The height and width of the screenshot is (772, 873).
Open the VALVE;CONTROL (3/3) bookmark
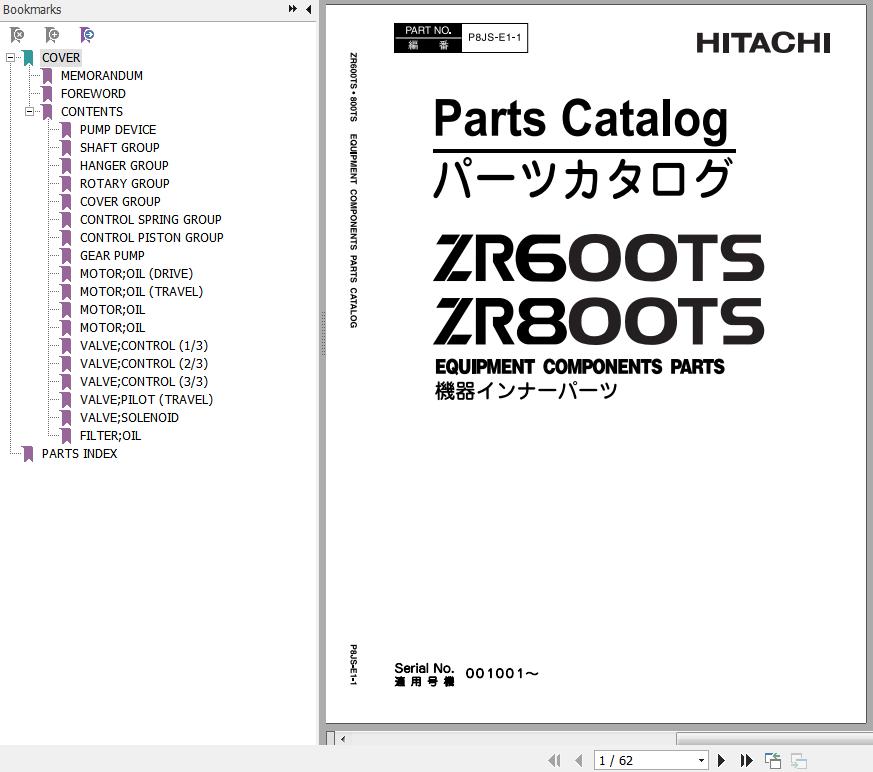tap(144, 382)
